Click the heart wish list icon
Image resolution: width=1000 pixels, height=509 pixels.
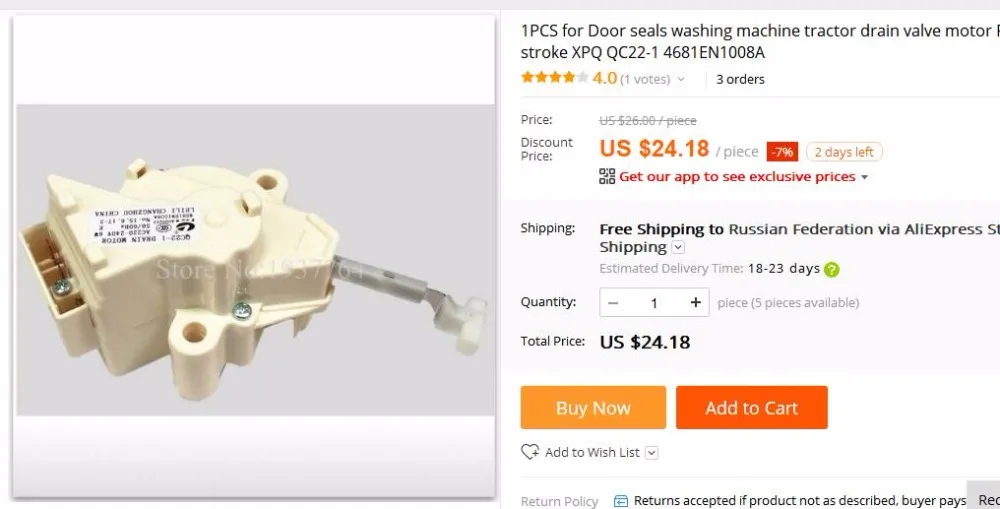(530, 452)
